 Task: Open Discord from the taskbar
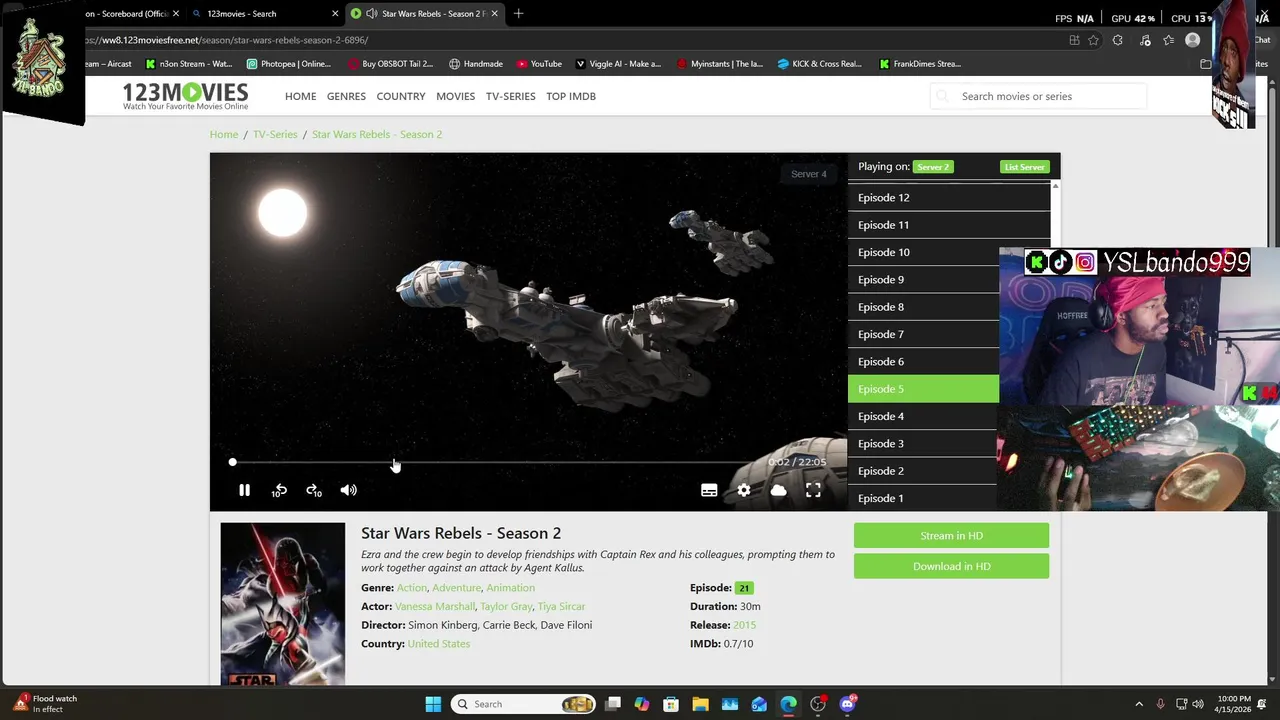[x=848, y=704]
